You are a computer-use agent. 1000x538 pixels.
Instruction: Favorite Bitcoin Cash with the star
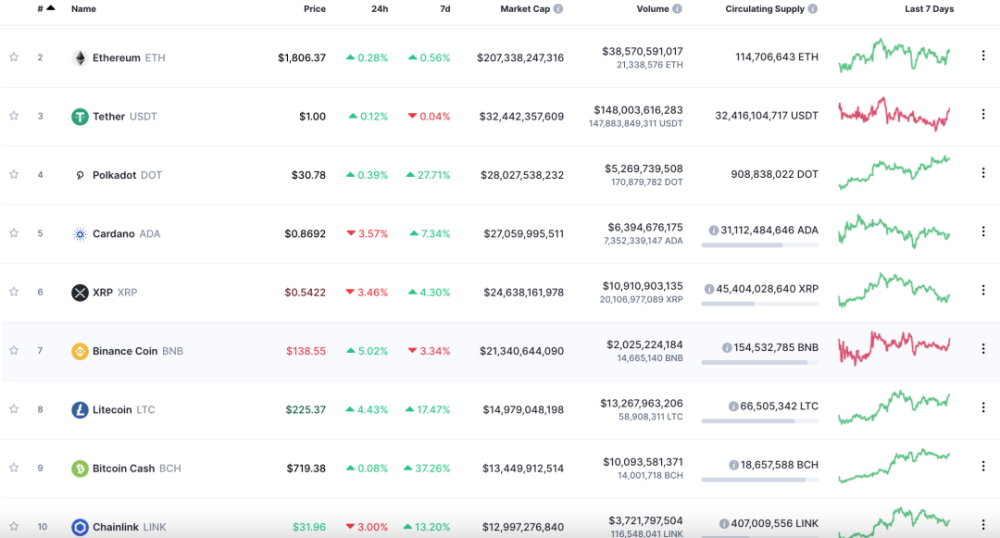click(x=14, y=468)
